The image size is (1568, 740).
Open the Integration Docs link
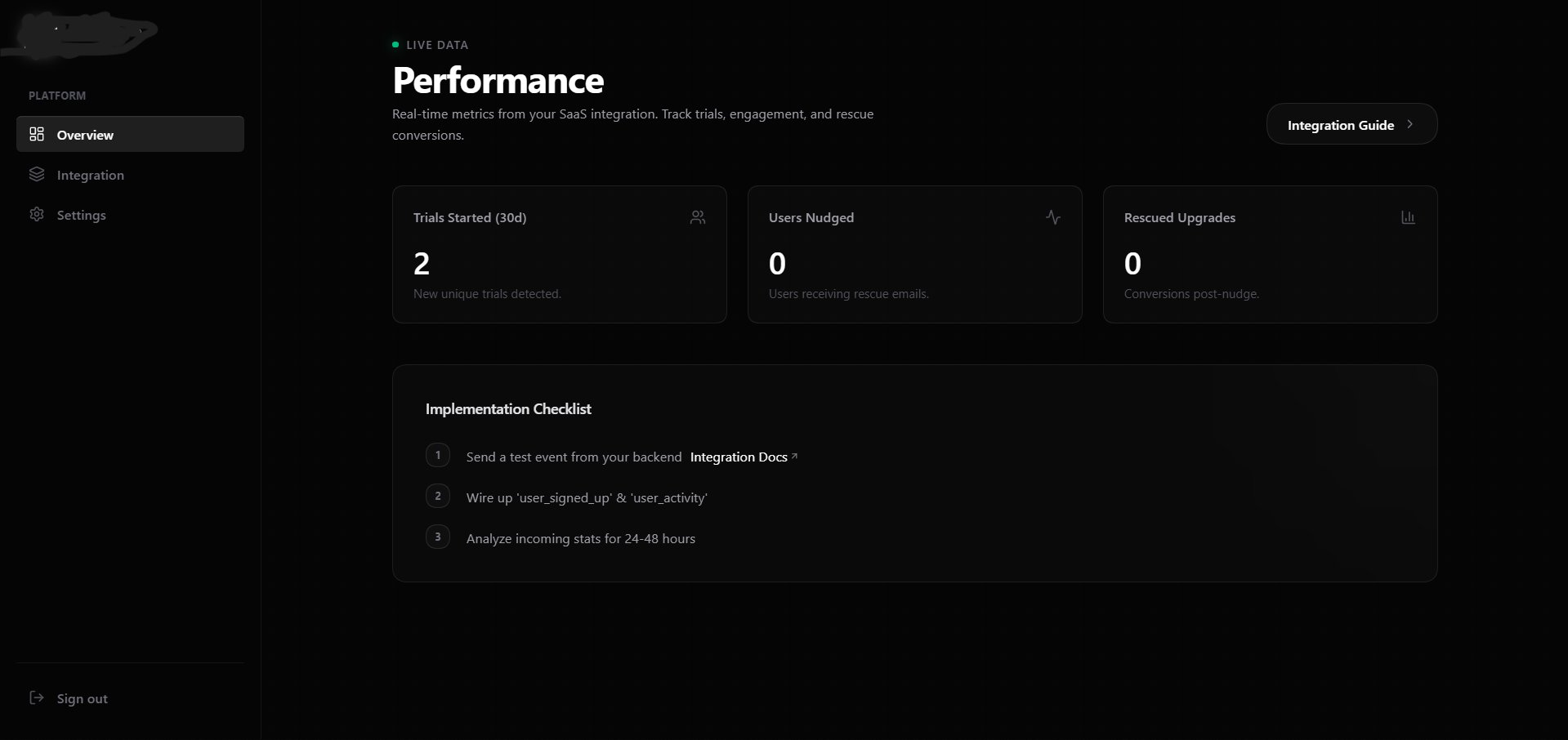(x=739, y=457)
